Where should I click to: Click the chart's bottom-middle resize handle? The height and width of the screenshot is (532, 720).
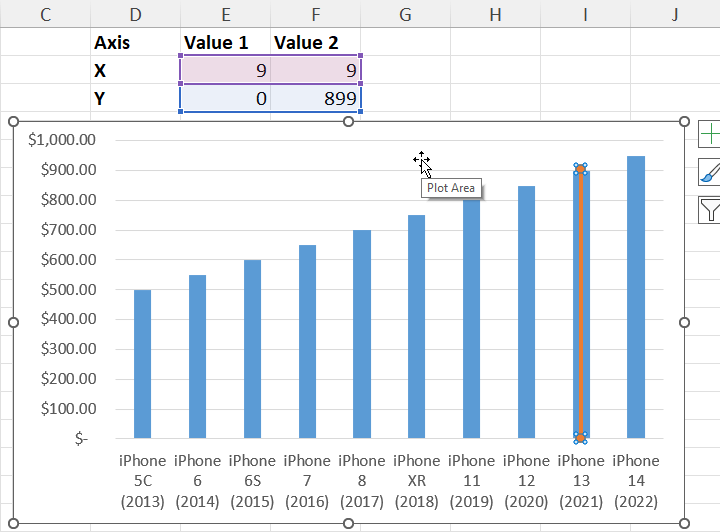pos(349,523)
